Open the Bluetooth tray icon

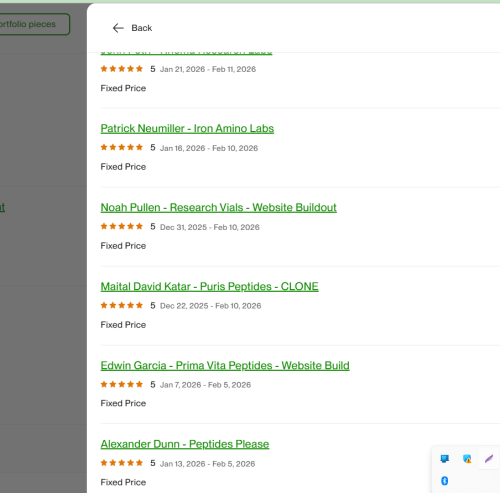pos(444,481)
